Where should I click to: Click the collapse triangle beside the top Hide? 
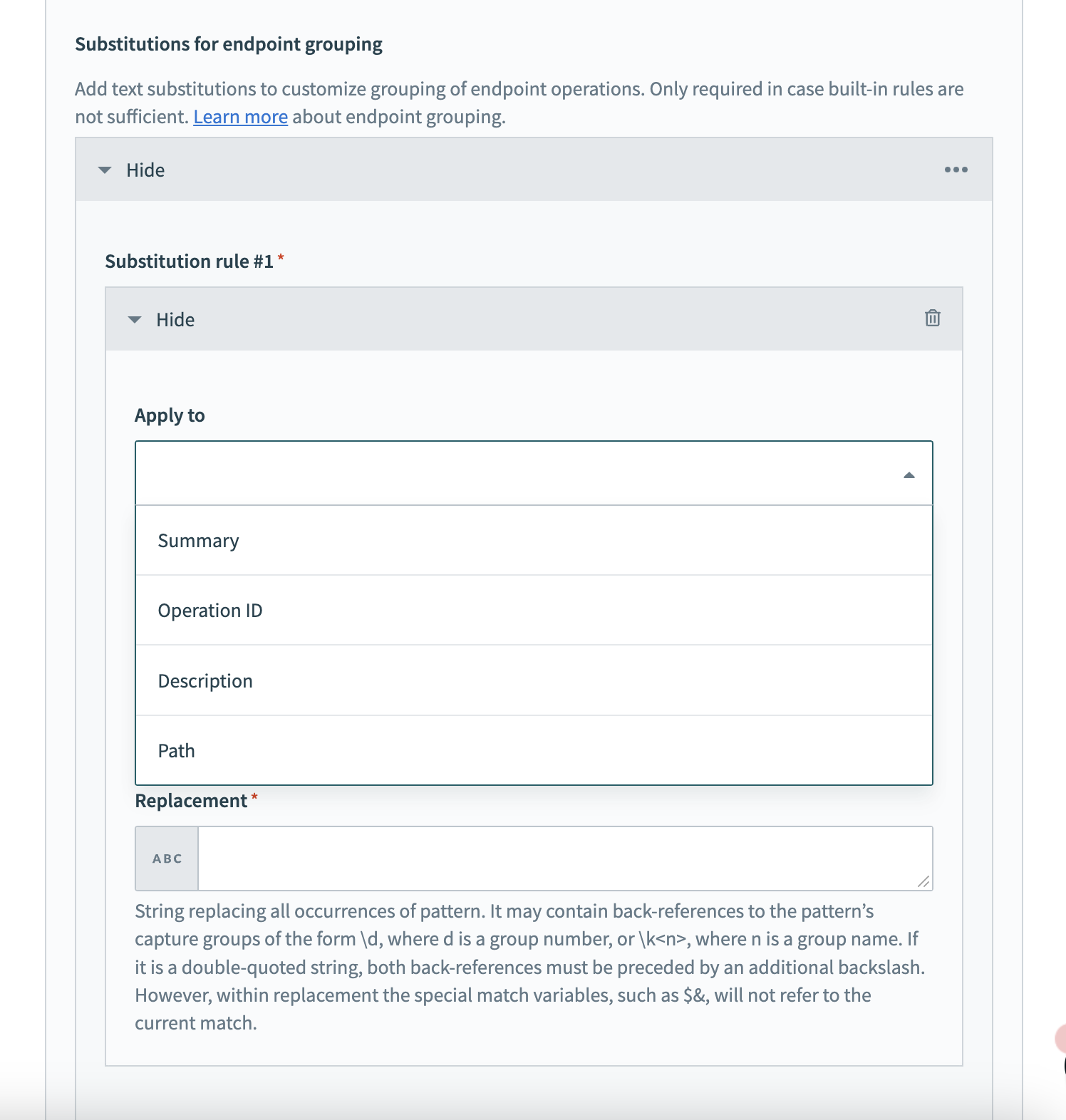click(x=105, y=170)
